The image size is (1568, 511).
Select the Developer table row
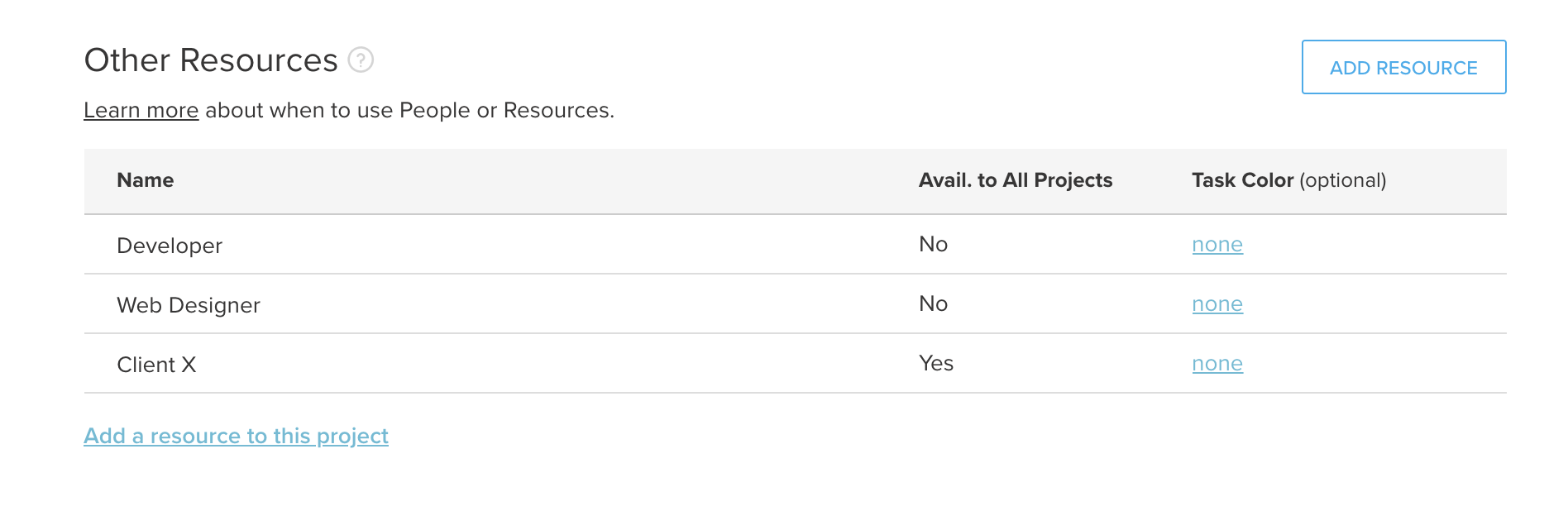[579, 245]
